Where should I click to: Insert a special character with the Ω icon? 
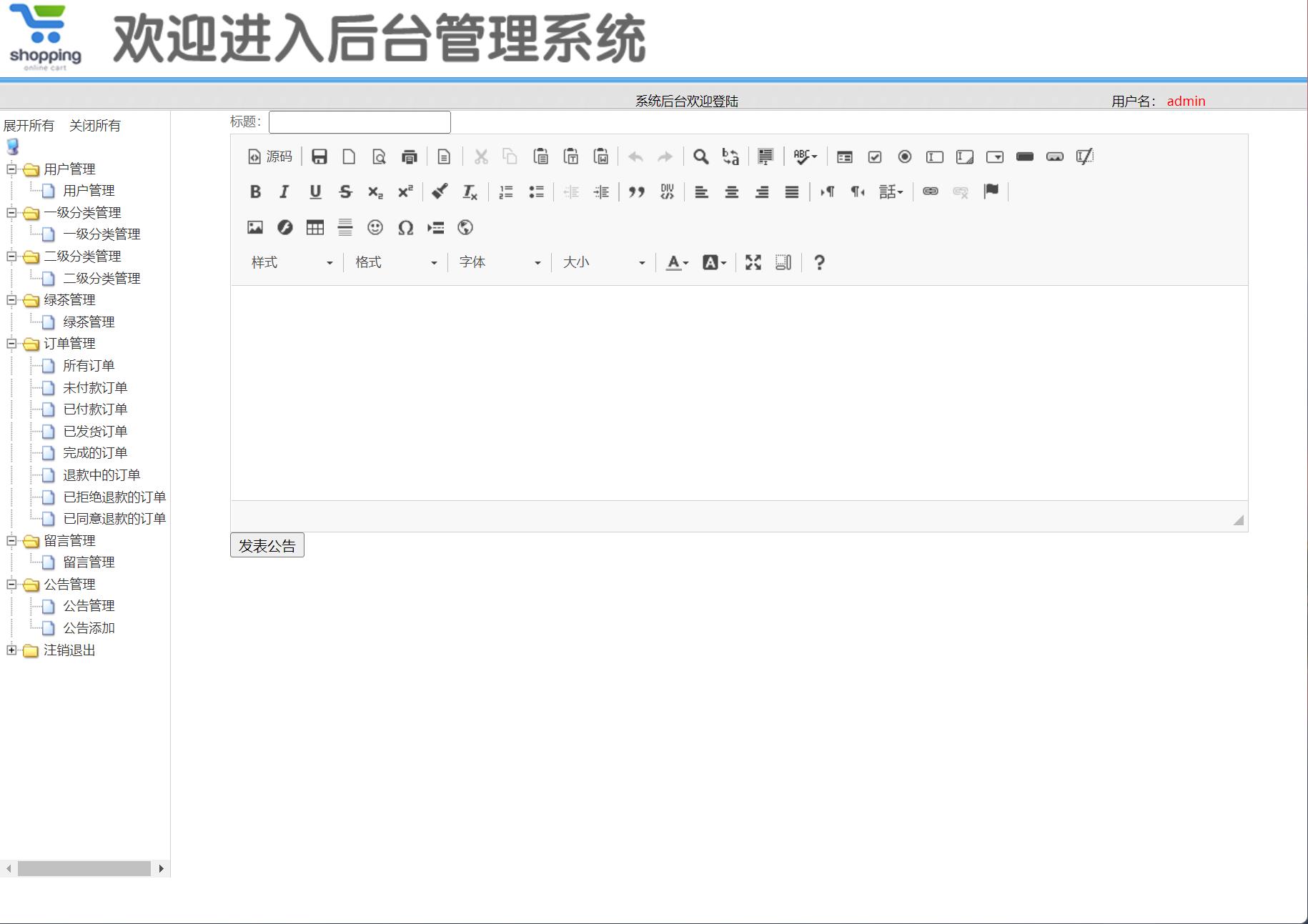(405, 227)
